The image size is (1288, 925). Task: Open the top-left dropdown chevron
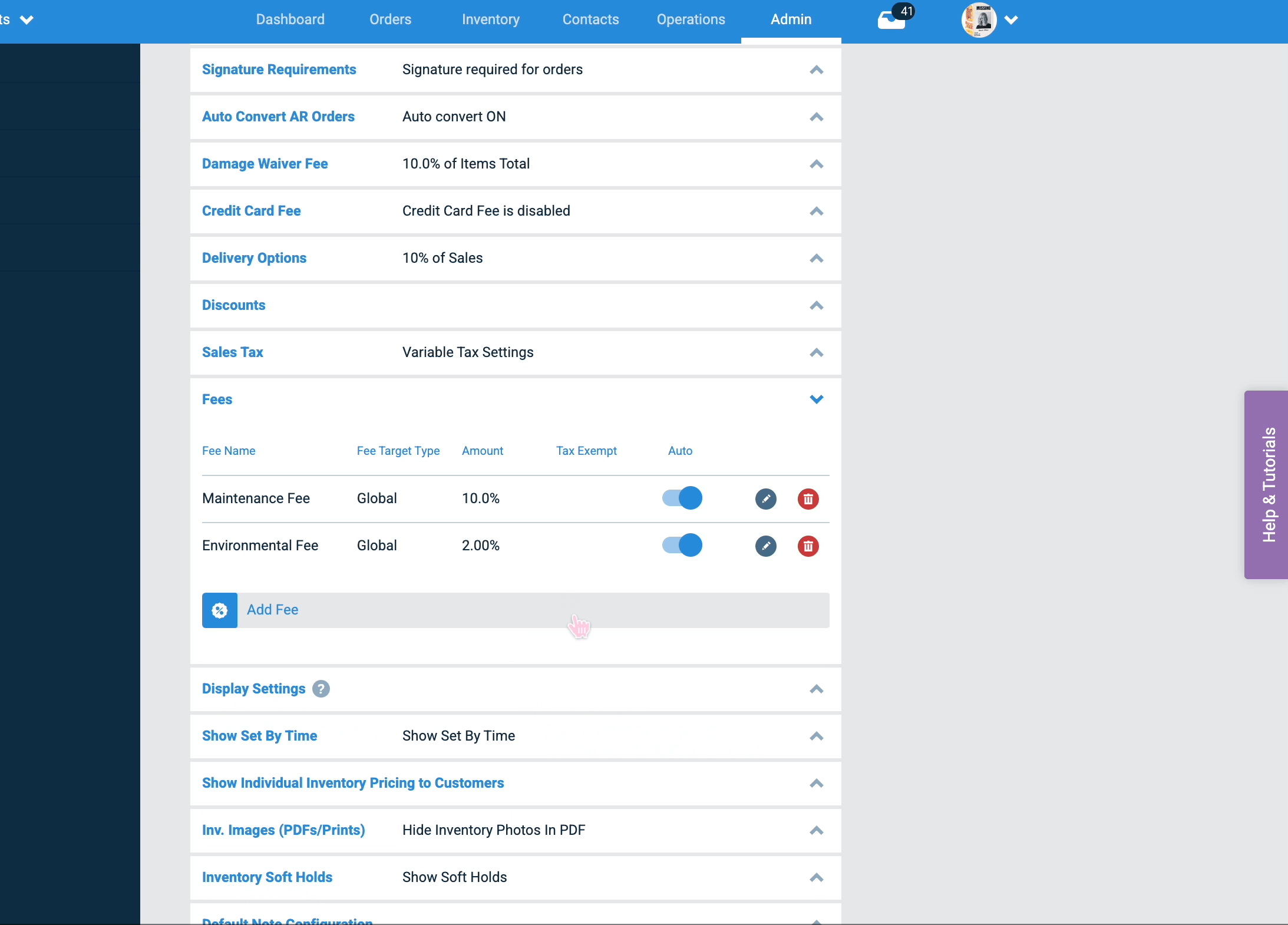27,20
